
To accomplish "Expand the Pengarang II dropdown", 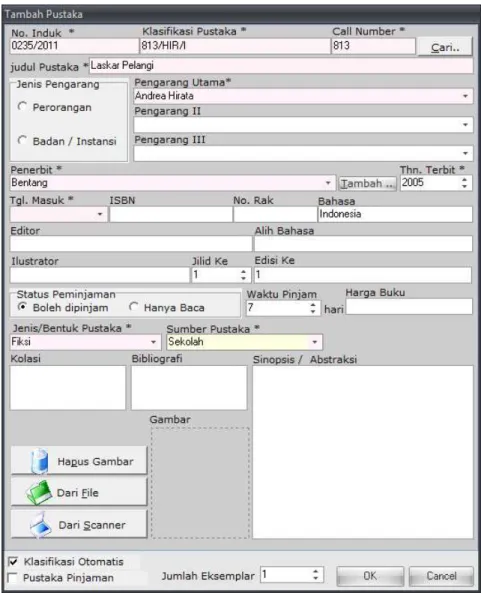I will coord(465,125).
